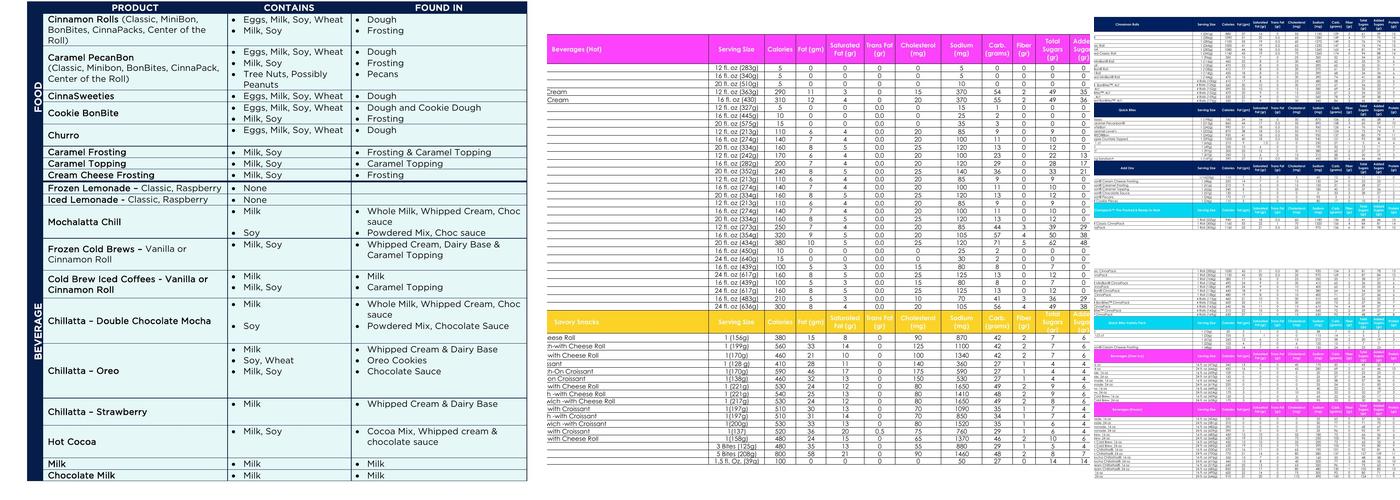Select the 'Frosting & Caramel Topping' entry

point(431,153)
